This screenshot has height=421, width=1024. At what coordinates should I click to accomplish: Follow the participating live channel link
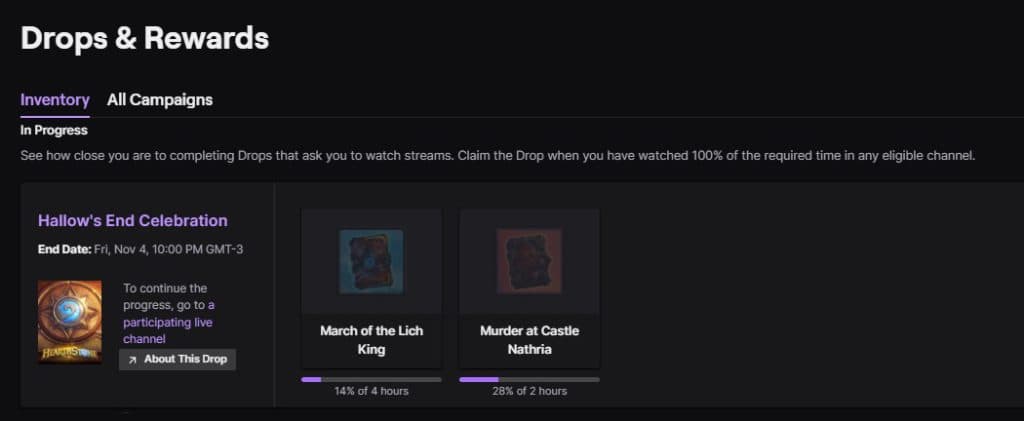pos(168,322)
